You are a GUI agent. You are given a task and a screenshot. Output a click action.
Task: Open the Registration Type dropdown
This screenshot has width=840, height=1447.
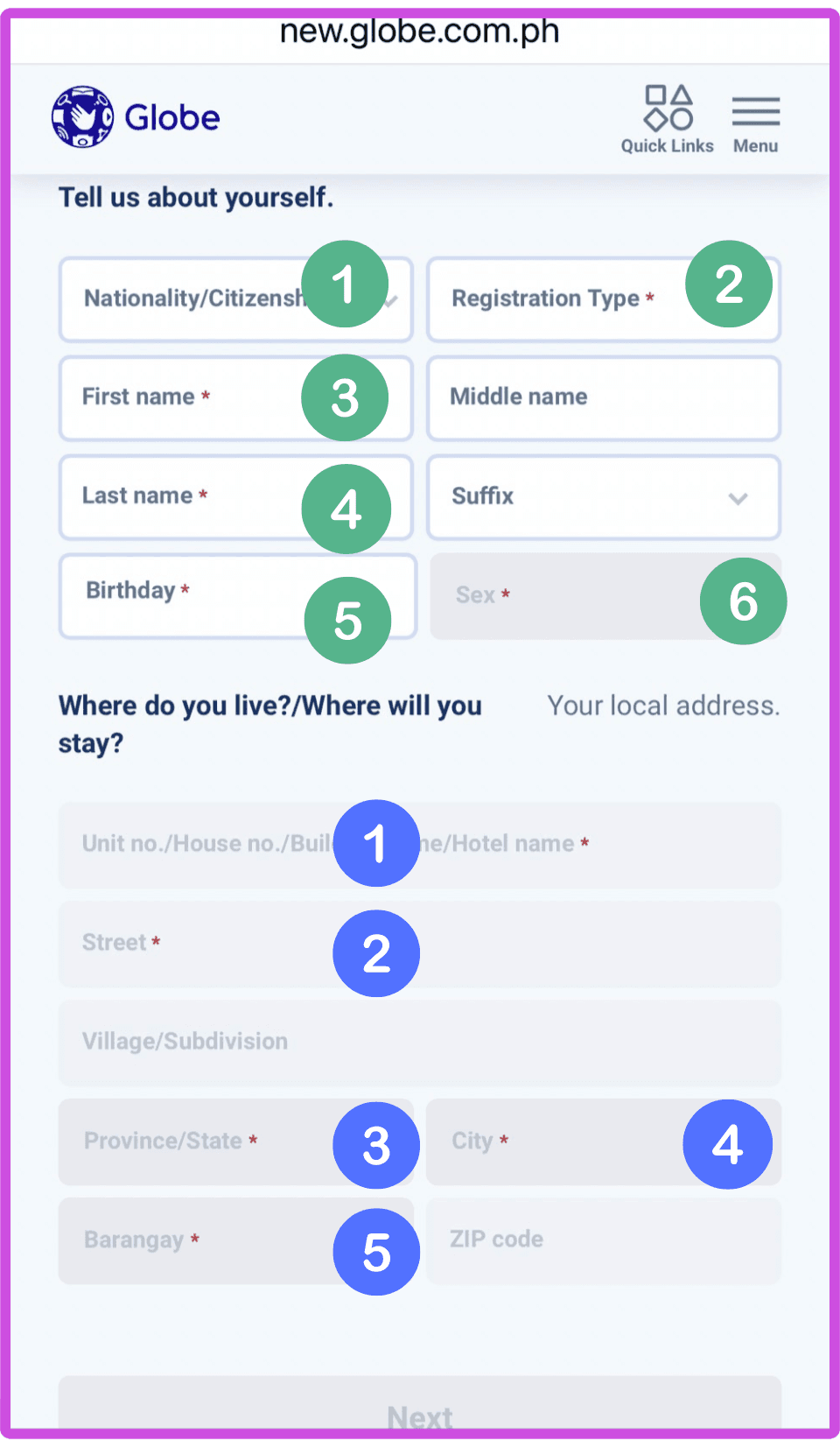coord(560,299)
